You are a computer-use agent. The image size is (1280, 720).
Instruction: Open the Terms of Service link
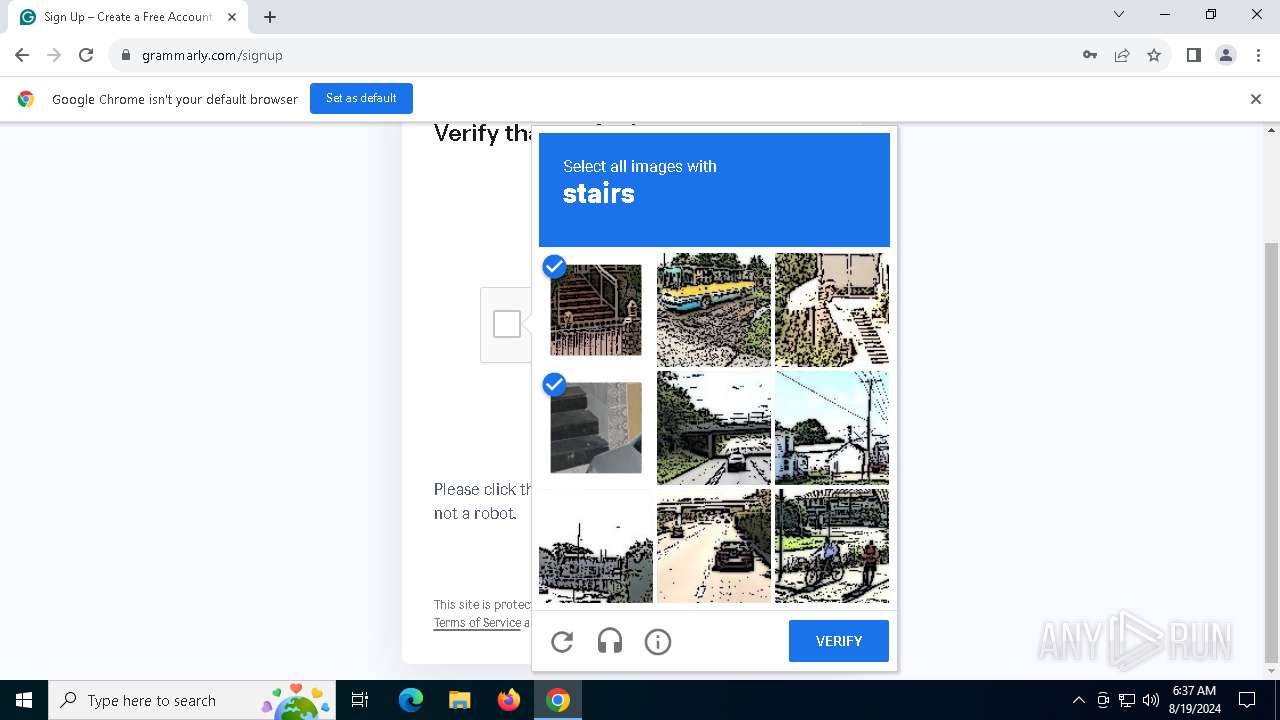pos(477,623)
